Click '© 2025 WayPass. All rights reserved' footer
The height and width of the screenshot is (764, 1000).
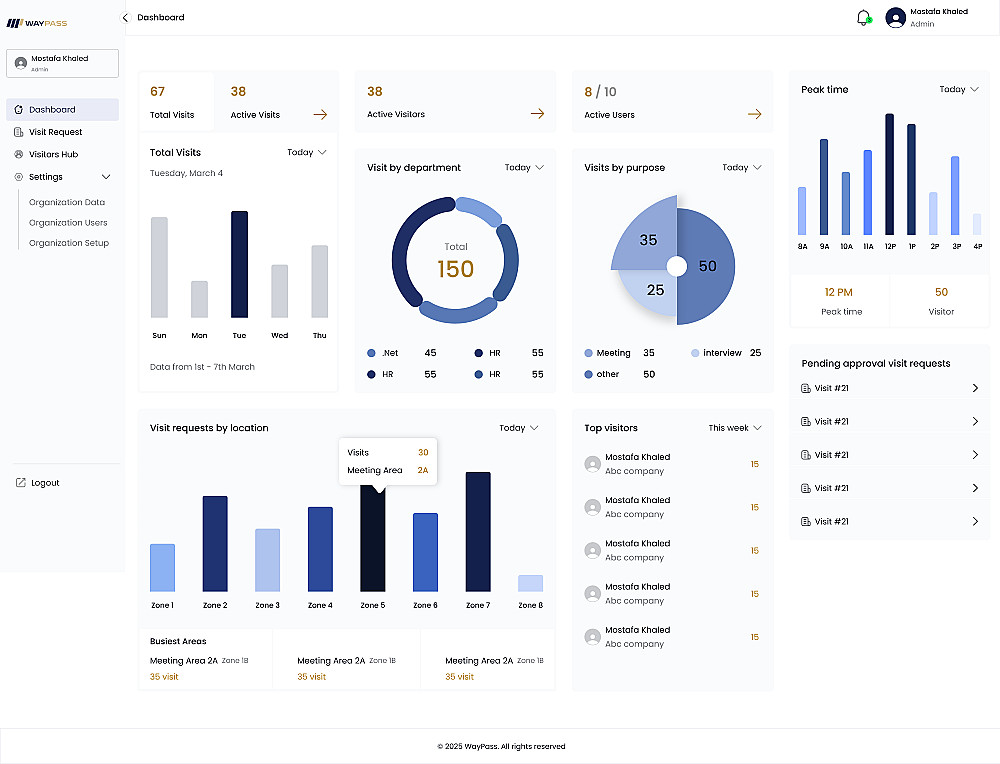pos(501,746)
